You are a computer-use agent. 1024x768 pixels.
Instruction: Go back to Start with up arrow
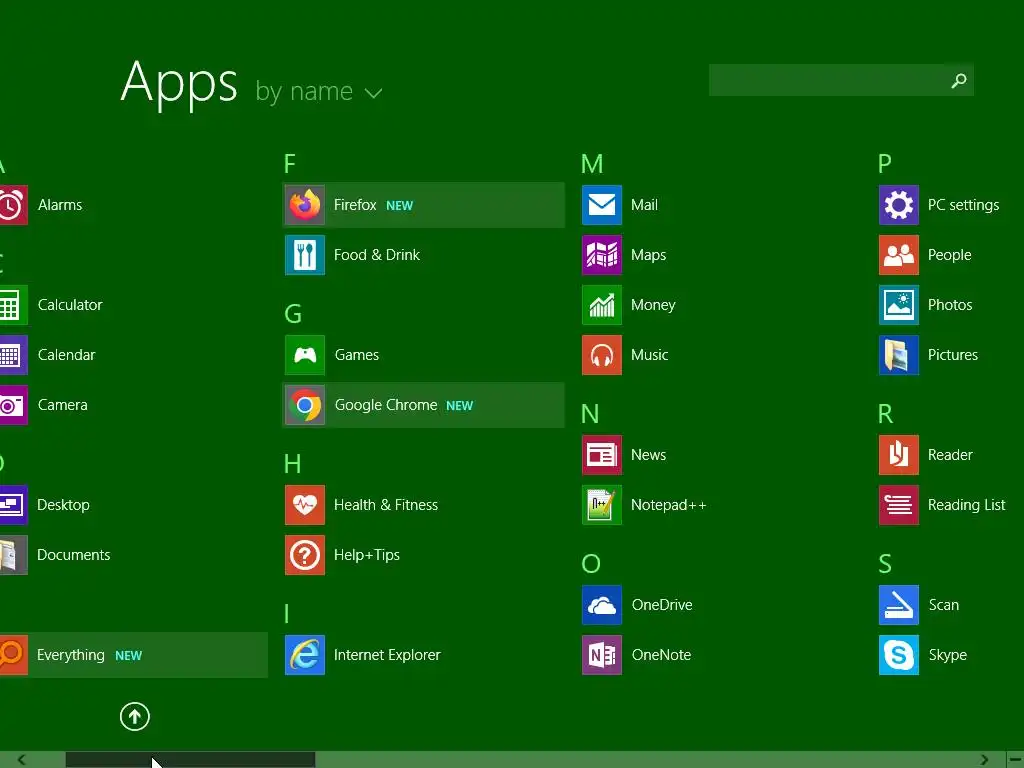[x=135, y=716]
